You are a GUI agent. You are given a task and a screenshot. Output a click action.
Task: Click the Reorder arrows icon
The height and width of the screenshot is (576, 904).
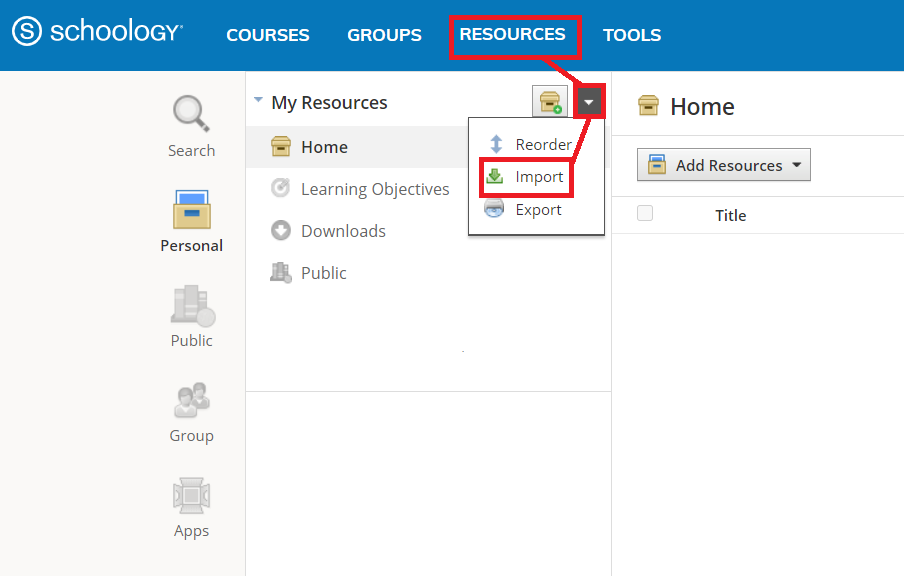[496, 144]
